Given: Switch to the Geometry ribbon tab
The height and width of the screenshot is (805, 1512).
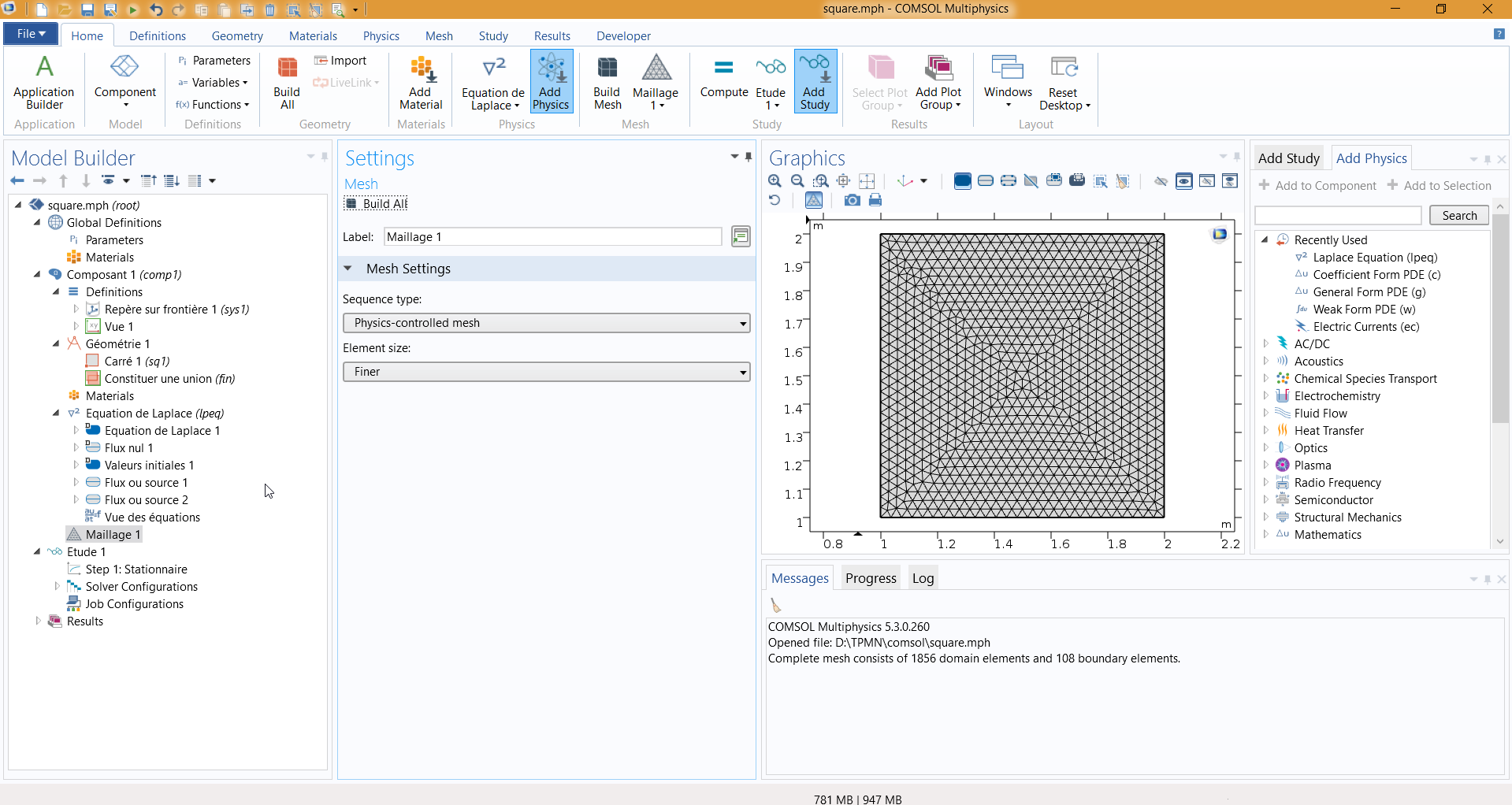Looking at the screenshot, I should click(237, 36).
